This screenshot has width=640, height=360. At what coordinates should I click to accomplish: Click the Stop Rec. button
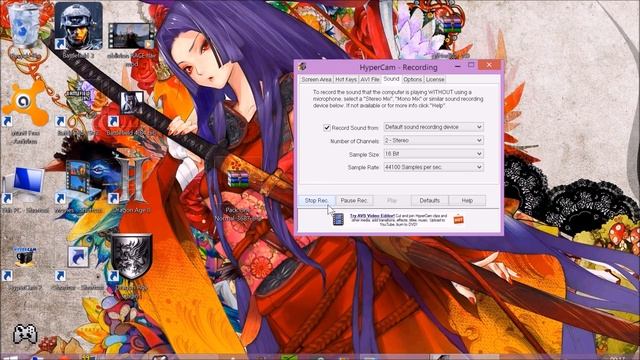click(316, 200)
